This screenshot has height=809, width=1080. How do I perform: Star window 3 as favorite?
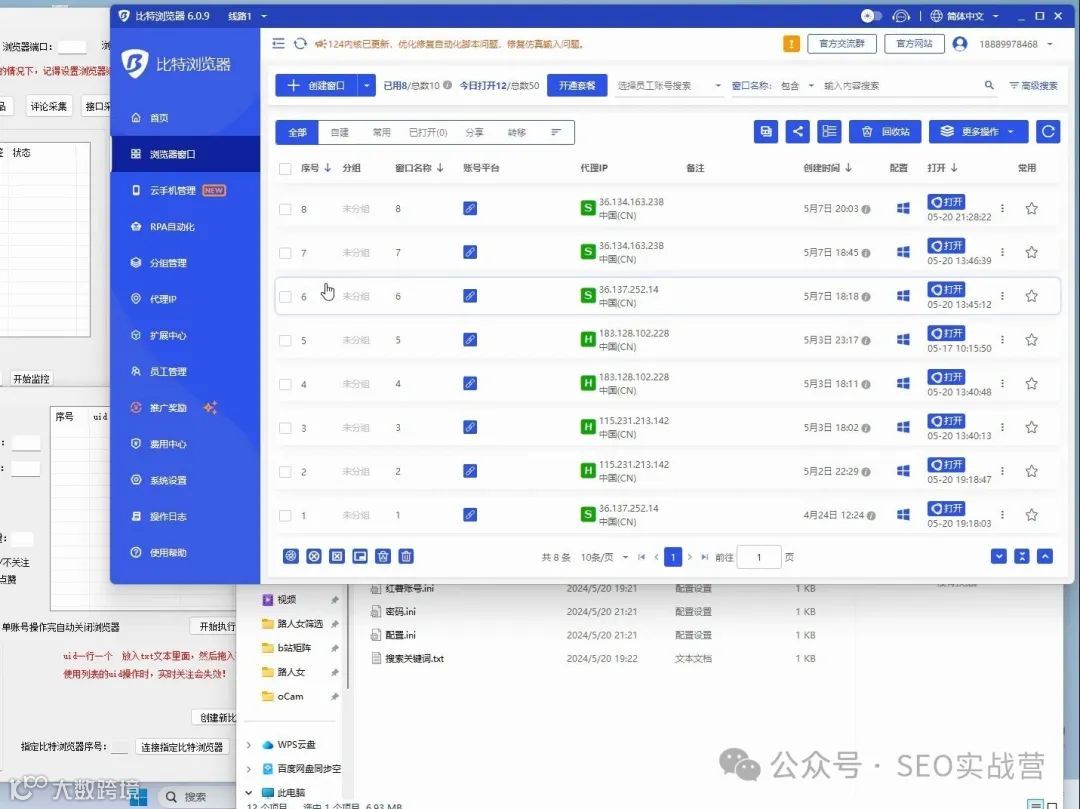pyautogui.click(x=1031, y=428)
